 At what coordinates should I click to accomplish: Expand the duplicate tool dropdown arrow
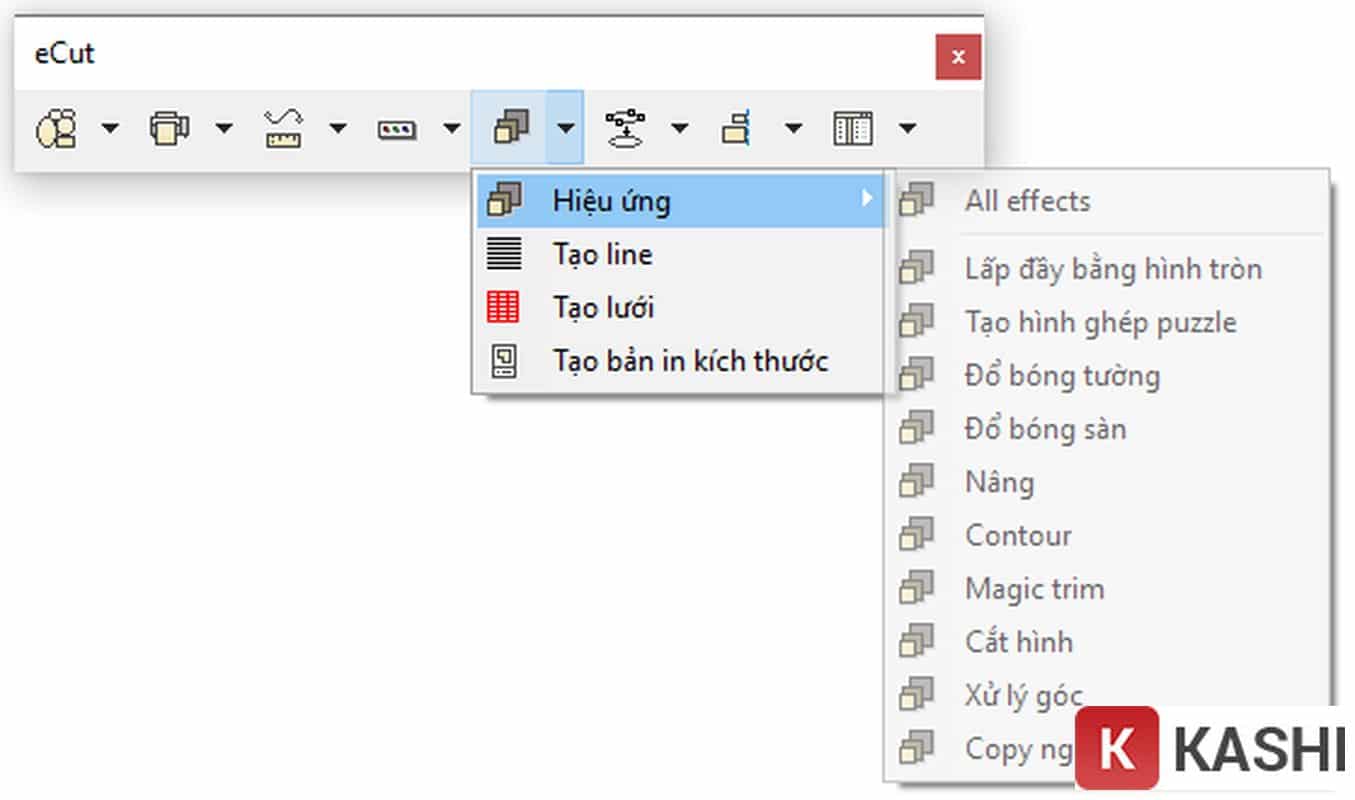pos(224,127)
